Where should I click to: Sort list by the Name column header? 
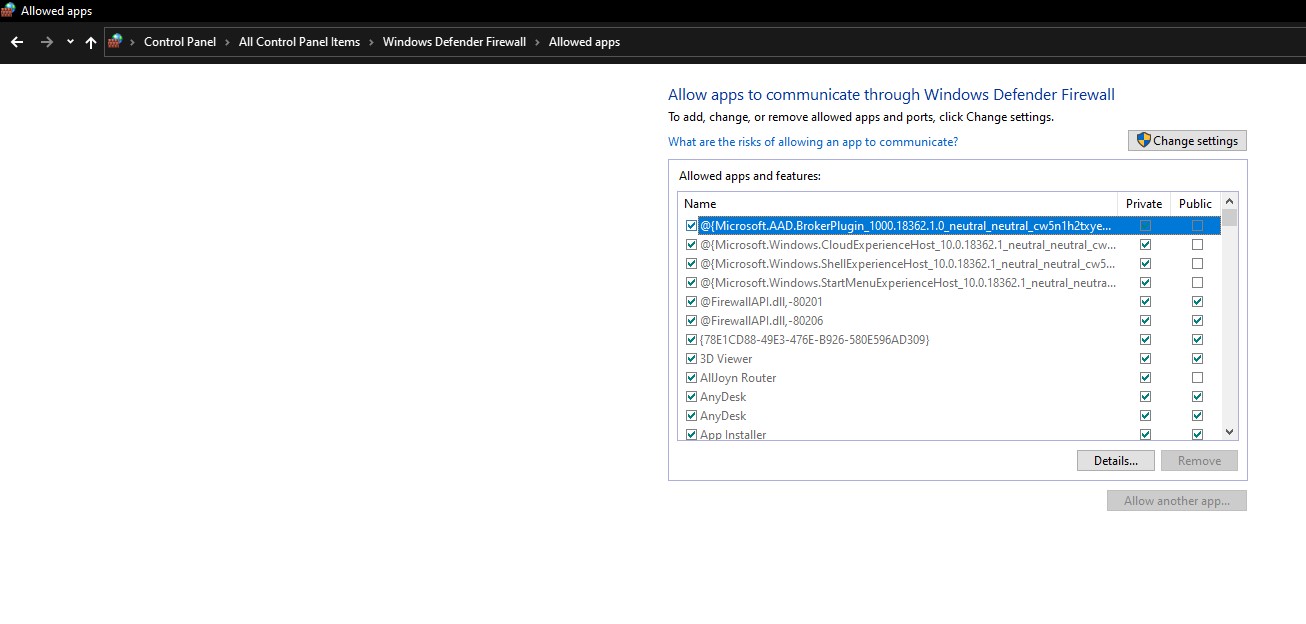tap(700, 203)
